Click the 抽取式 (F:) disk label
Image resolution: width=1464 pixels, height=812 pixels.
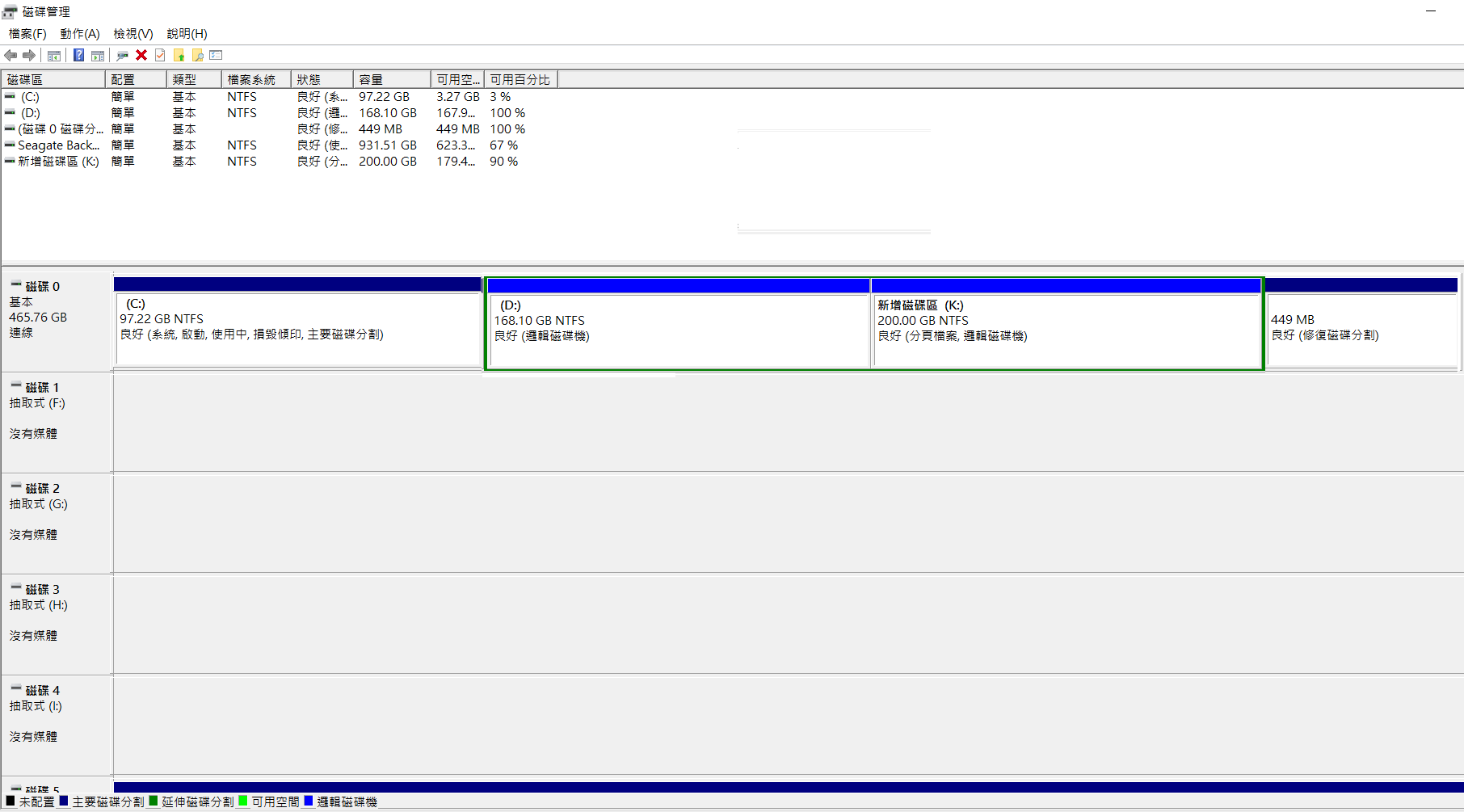coord(37,402)
